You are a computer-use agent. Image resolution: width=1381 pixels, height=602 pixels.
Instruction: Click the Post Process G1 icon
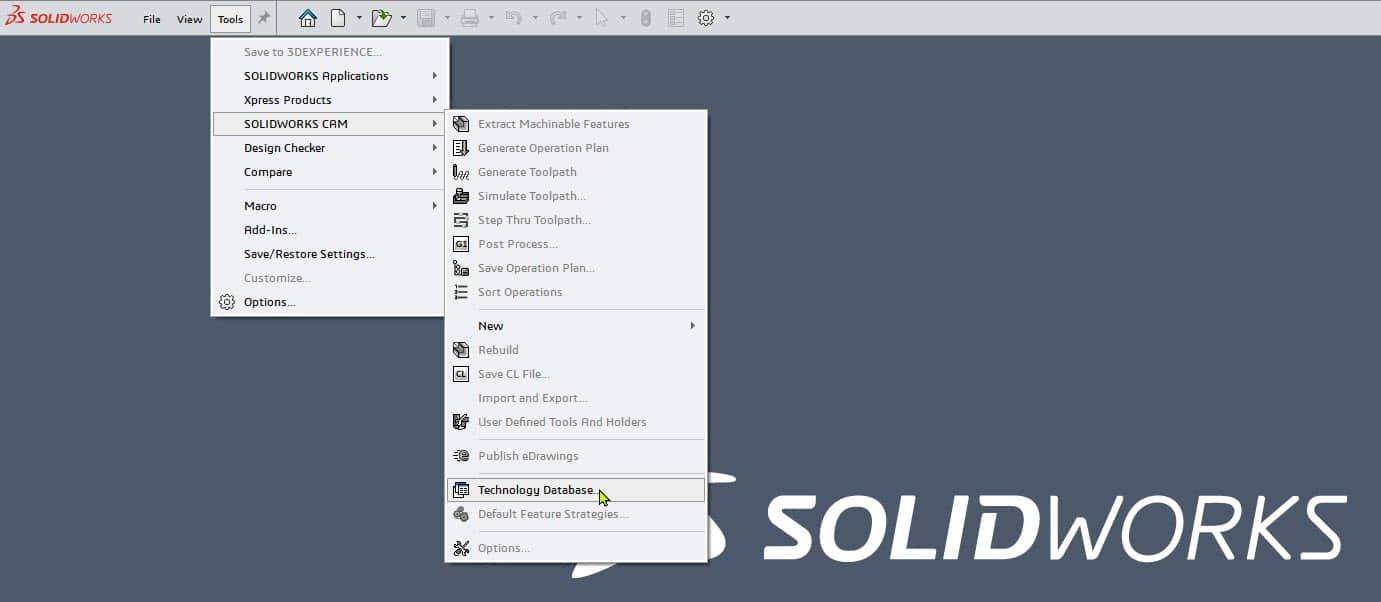tap(461, 244)
